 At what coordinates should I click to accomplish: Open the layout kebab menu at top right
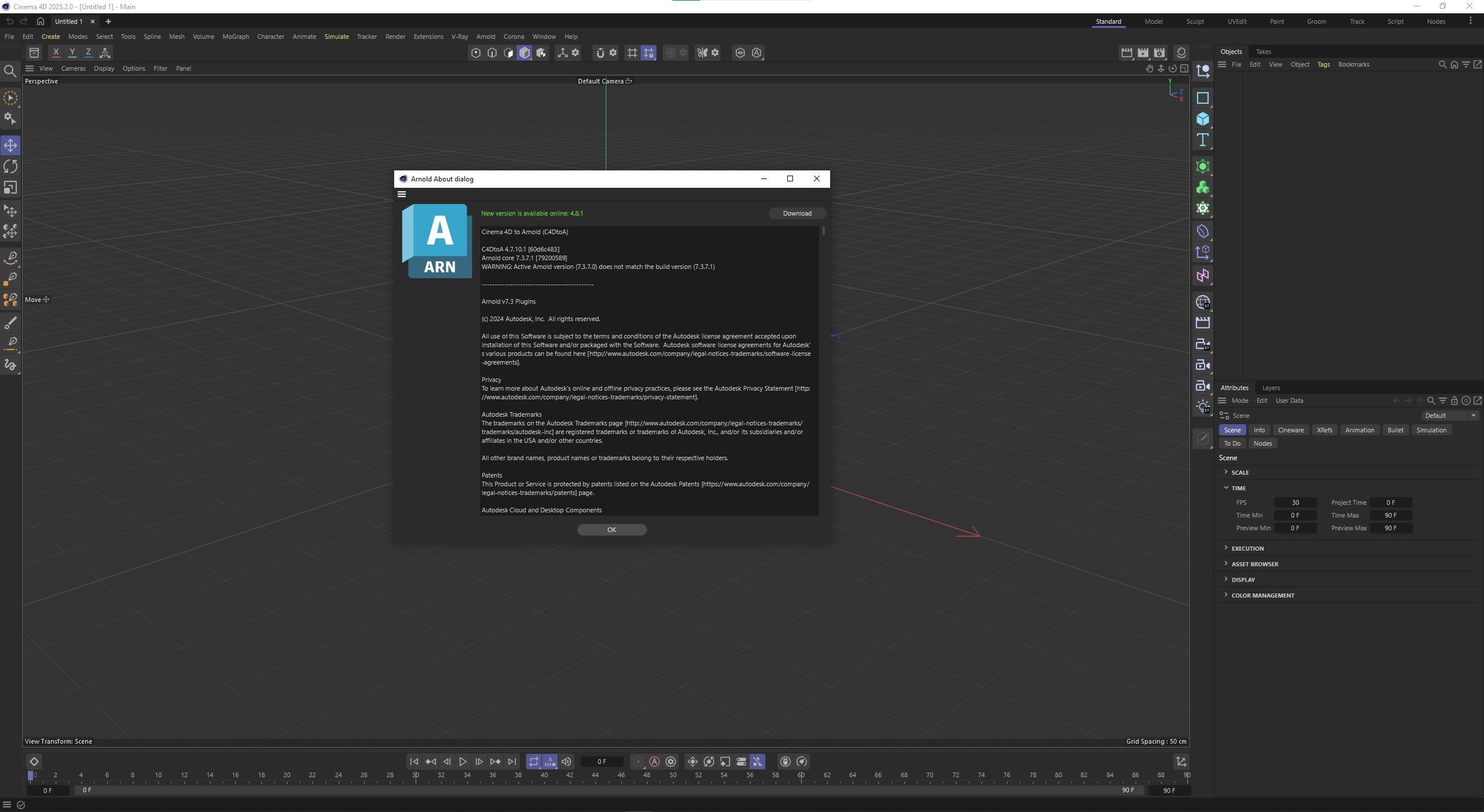coord(1471,21)
